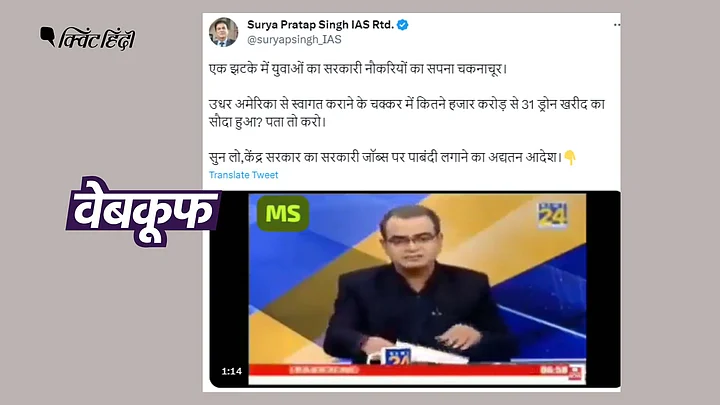Click the pointing-down hand emoji
This screenshot has width=720, height=405.
pyautogui.click(x=570, y=158)
